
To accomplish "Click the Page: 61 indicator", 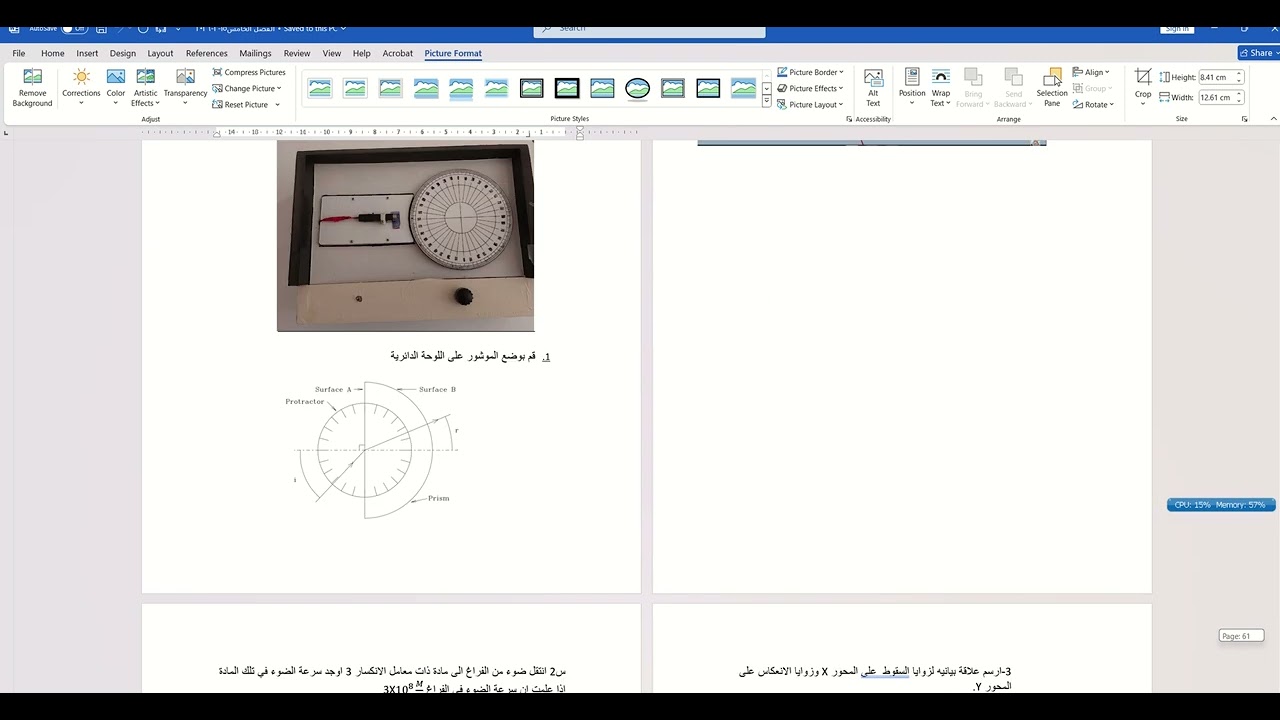I will (x=1241, y=636).
